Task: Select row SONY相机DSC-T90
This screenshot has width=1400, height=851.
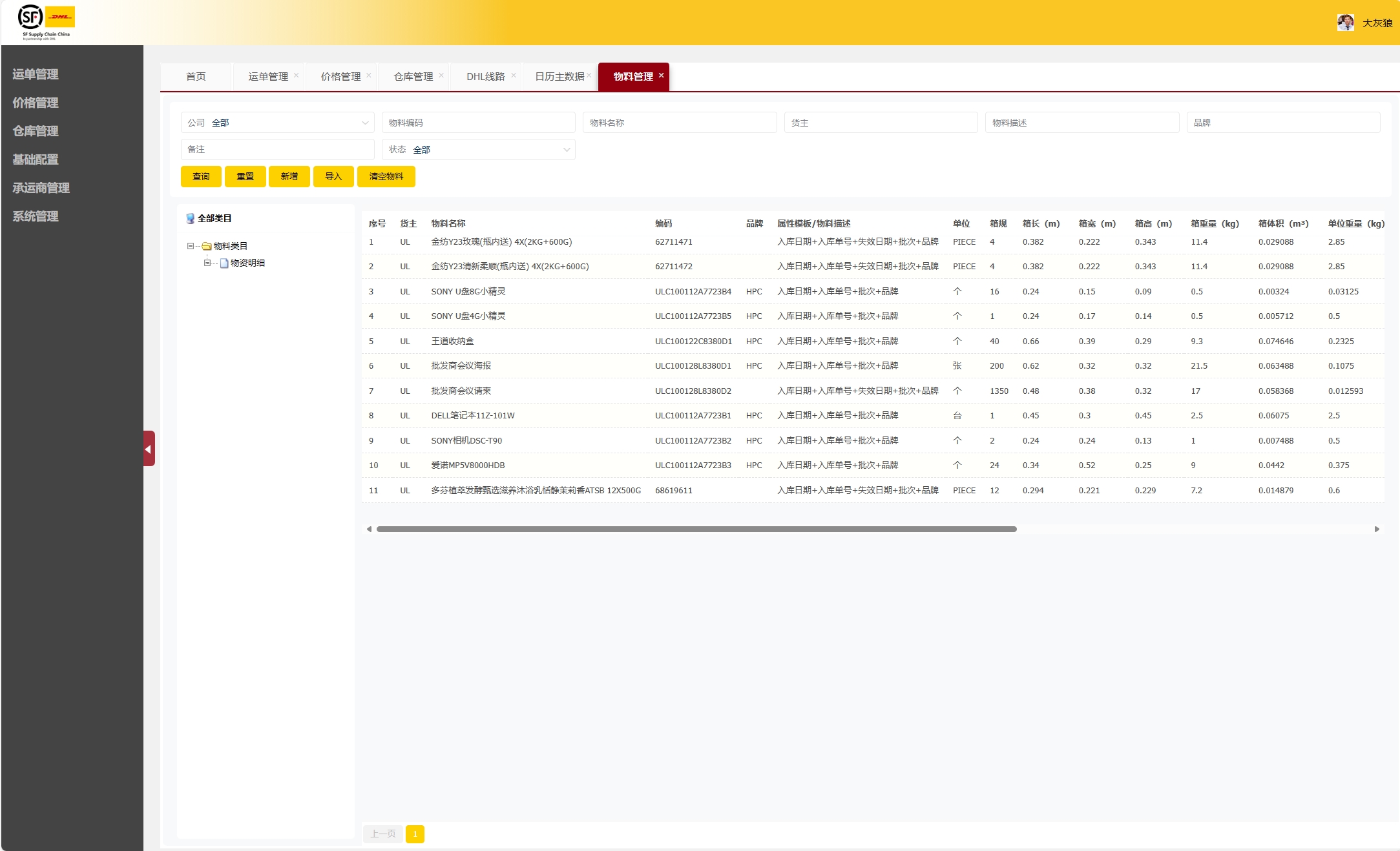Action: click(x=873, y=440)
